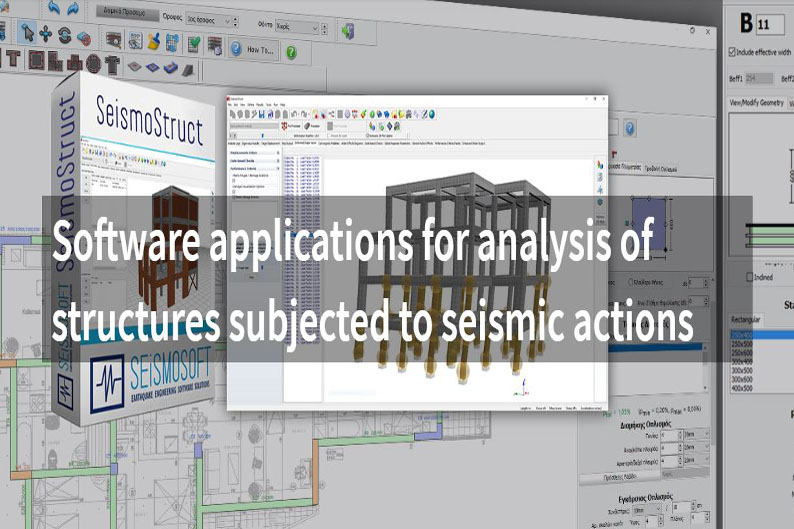The height and width of the screenshot is (529, 794).
Task: Click the blue column cross-section preview
Action: pyautogui.click(x=650, y=224)
